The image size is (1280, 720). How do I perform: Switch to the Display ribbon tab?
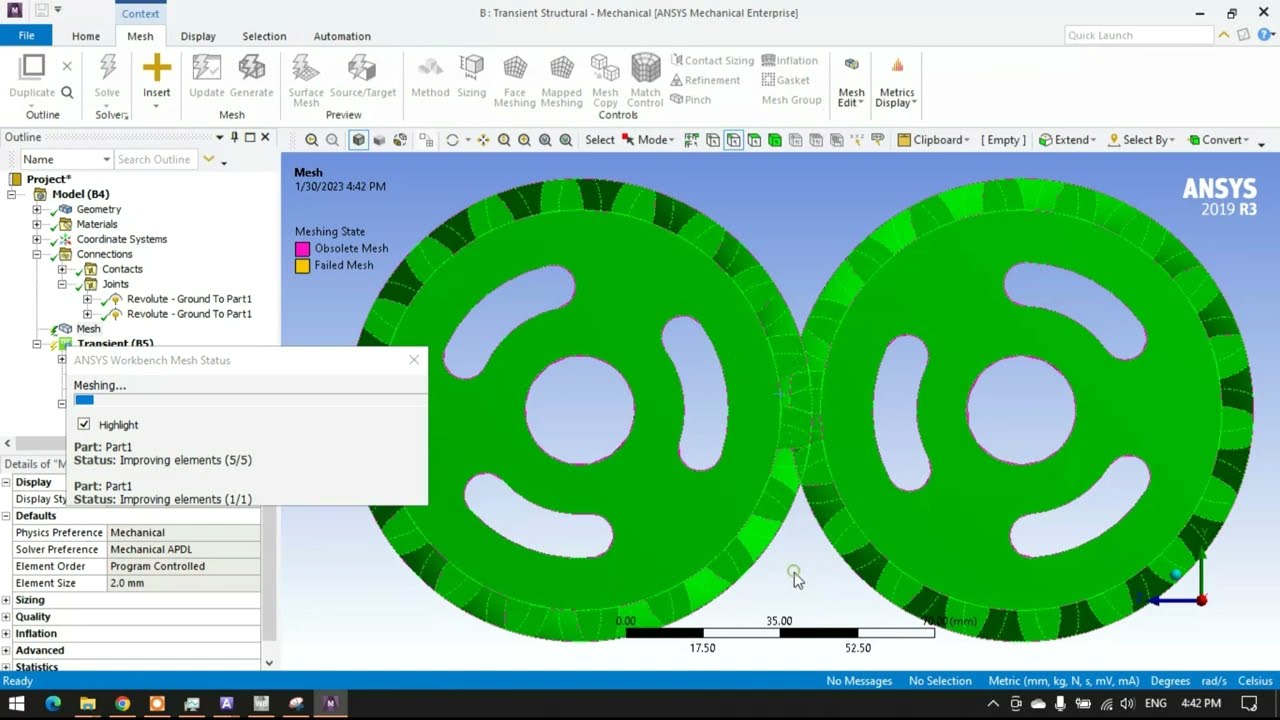coord(198,36)
